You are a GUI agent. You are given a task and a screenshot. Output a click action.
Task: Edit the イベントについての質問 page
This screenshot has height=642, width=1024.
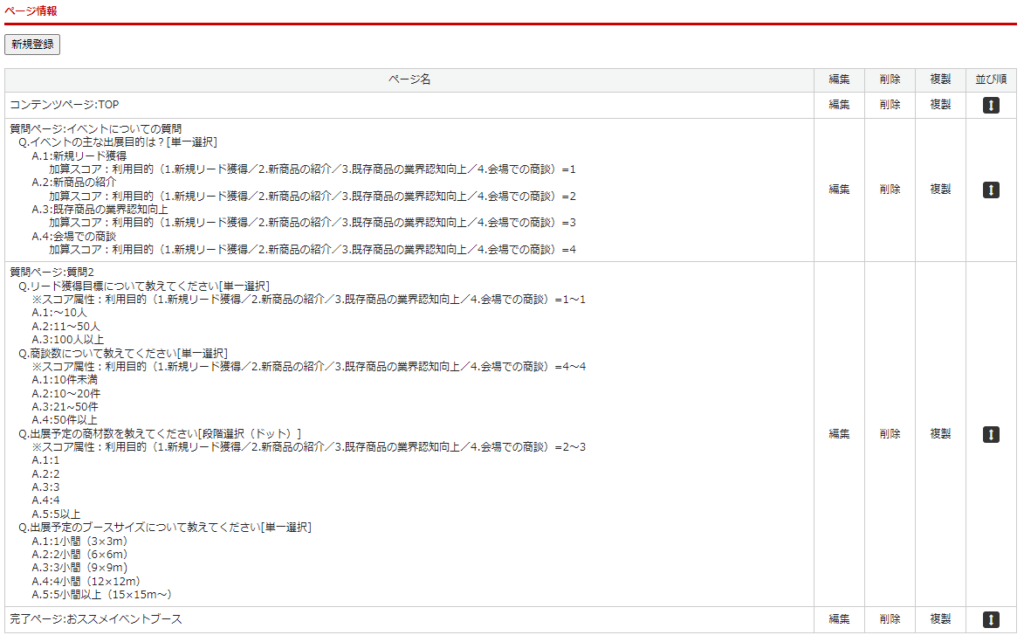coord(839,190)
